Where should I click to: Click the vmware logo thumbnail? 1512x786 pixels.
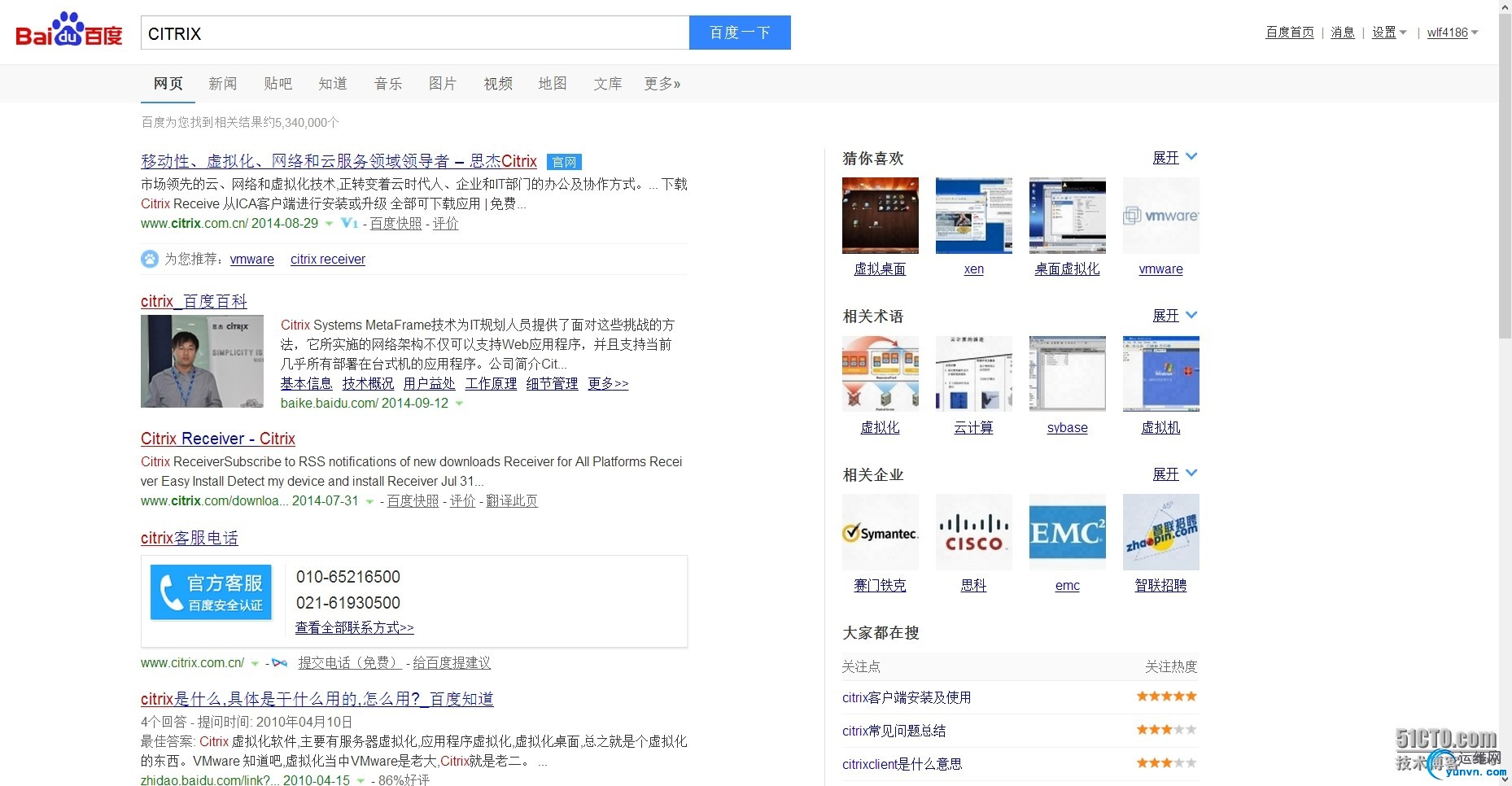click(x=1160, y=216)
